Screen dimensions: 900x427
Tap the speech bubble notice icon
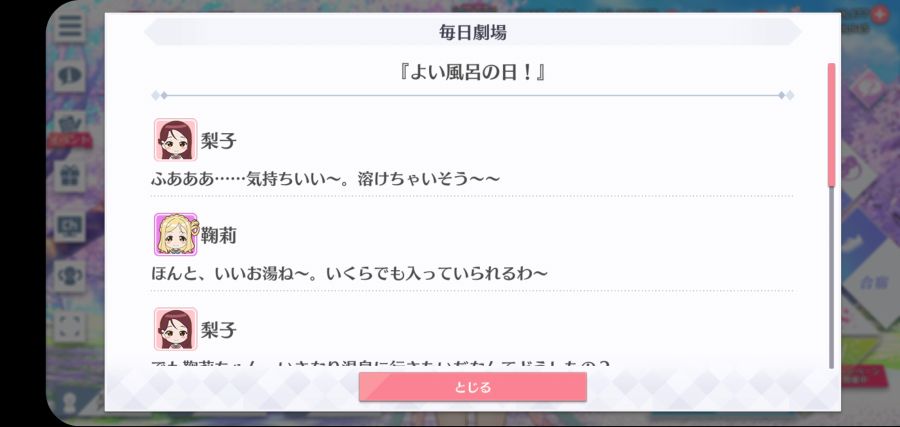[71, 77]
